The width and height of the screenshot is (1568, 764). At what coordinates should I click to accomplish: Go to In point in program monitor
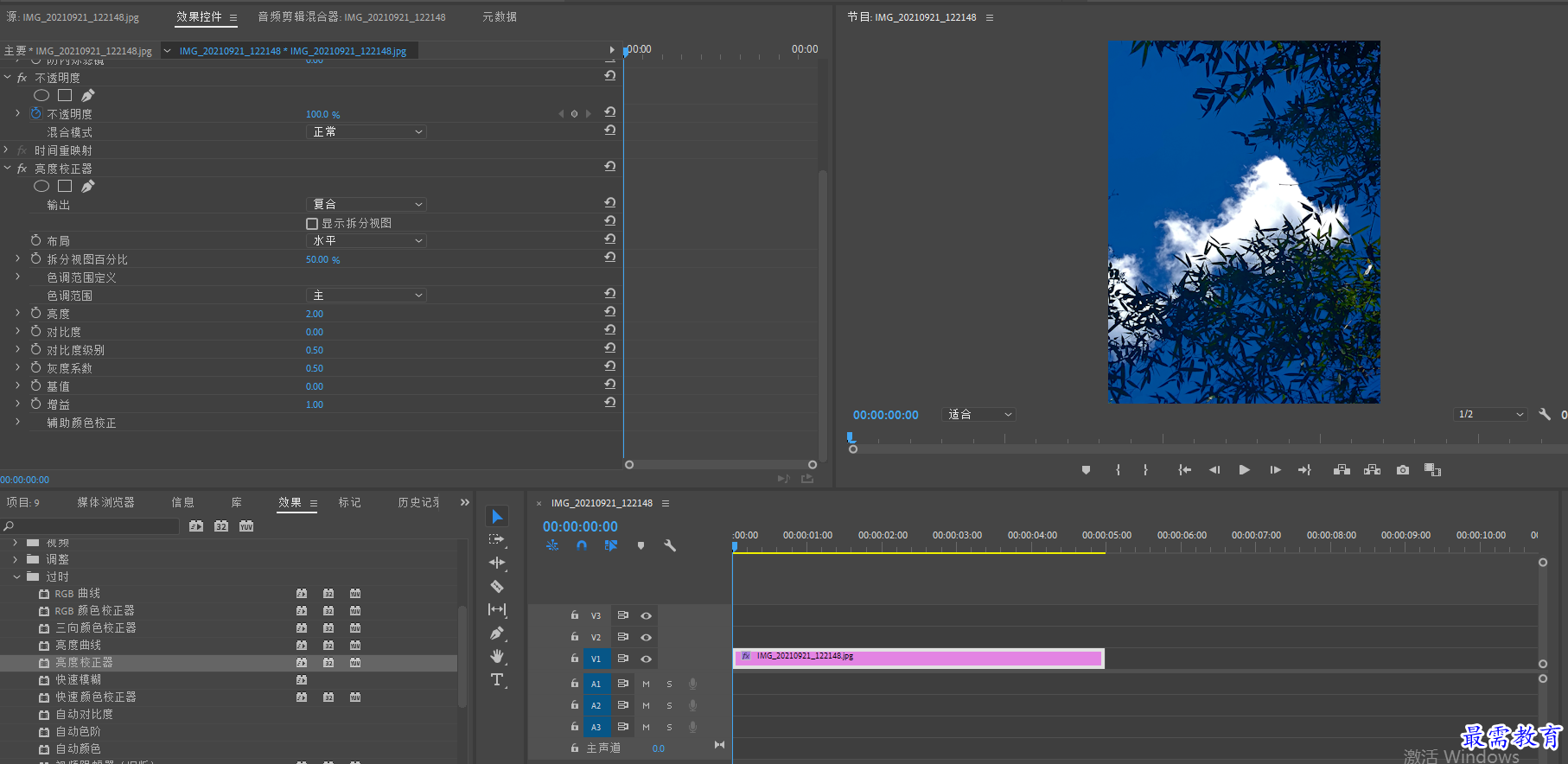1185,470
